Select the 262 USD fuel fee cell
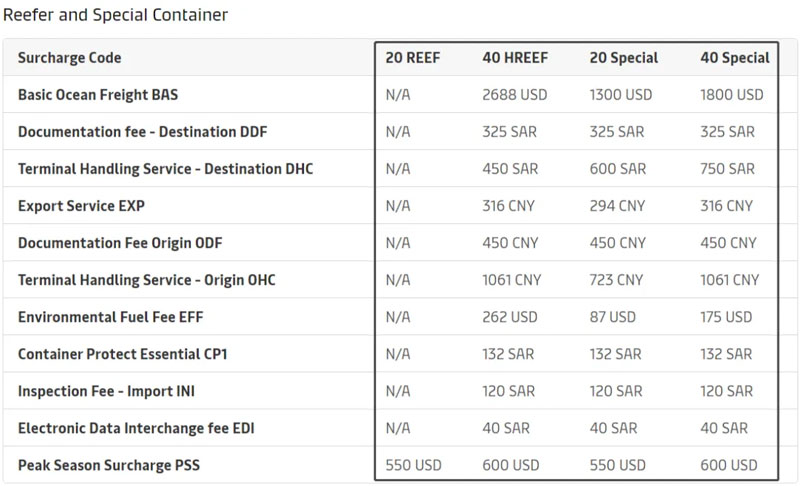 pos(510,317)
